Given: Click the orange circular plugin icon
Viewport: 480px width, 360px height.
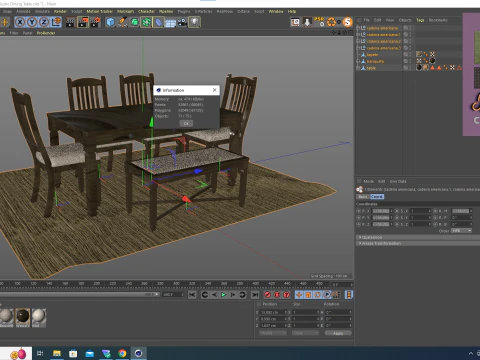Looking at the screenshot, I should click(331, 22).
